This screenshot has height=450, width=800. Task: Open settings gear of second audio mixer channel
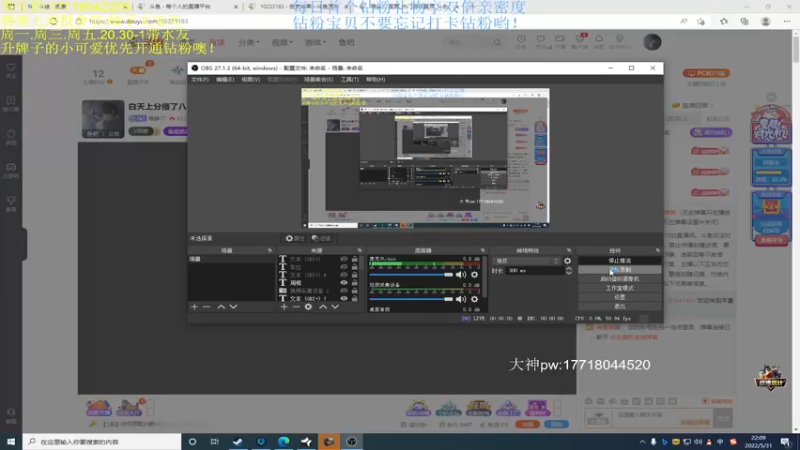474,299
